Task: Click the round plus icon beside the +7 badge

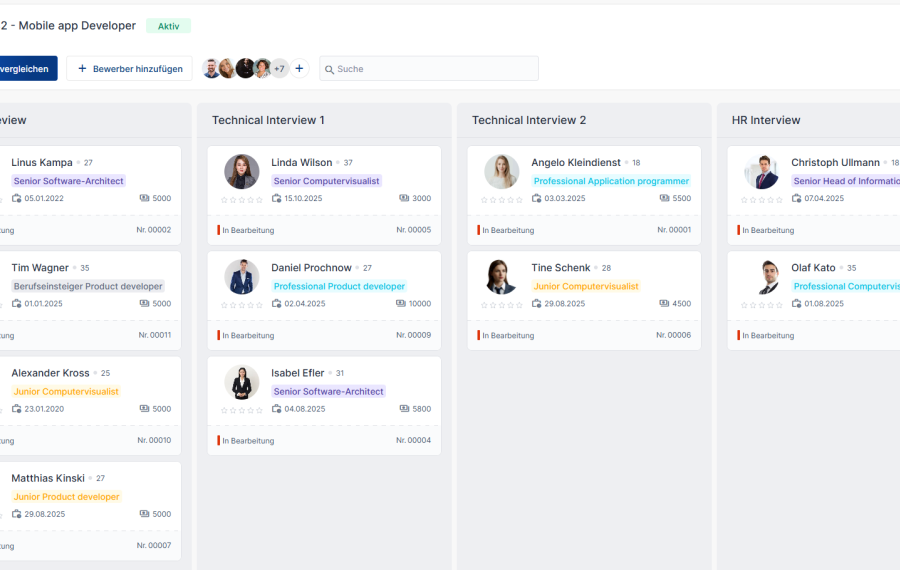Action: click(299, 69)
